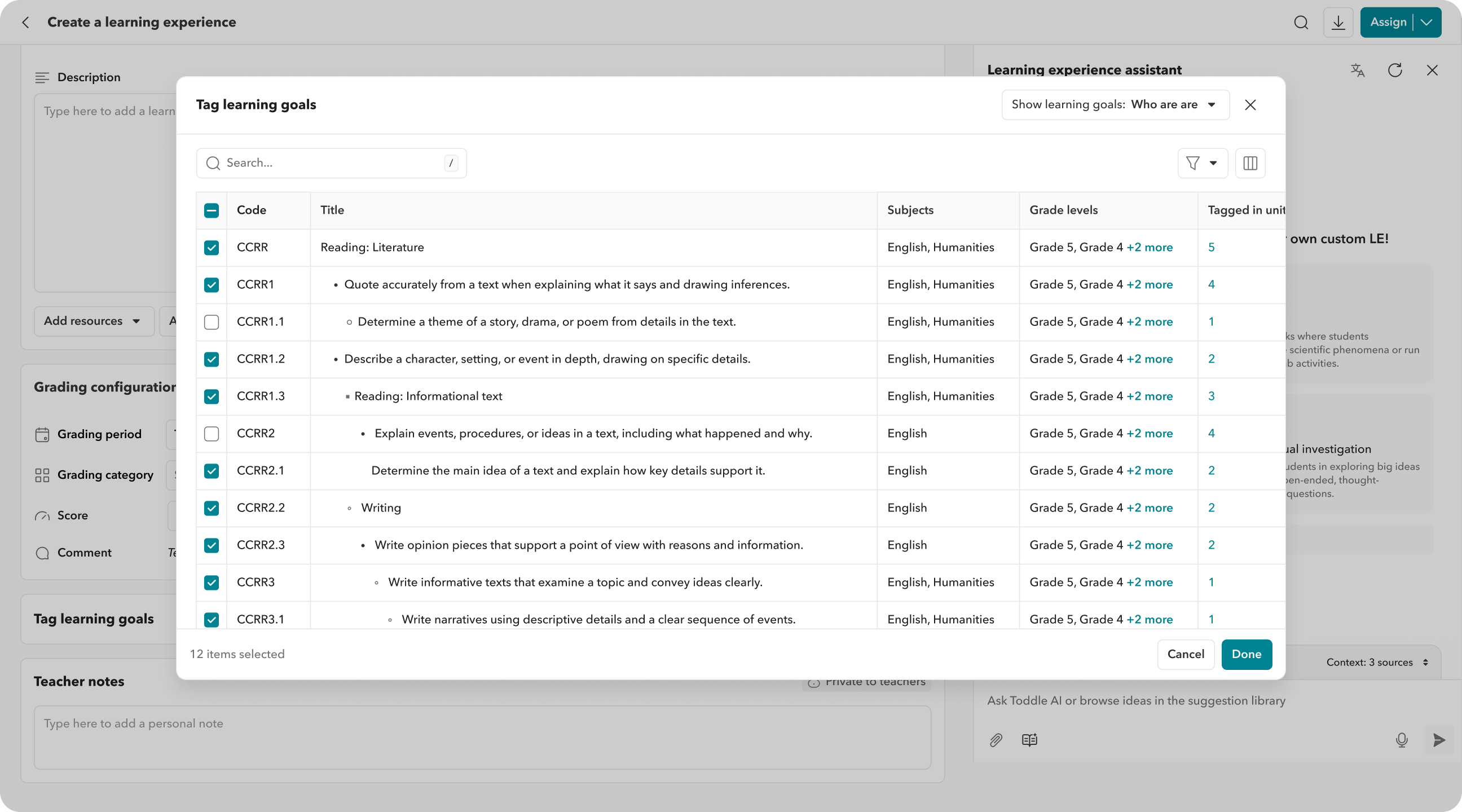Toggle the select-all header checkbox

coord(211,210)
